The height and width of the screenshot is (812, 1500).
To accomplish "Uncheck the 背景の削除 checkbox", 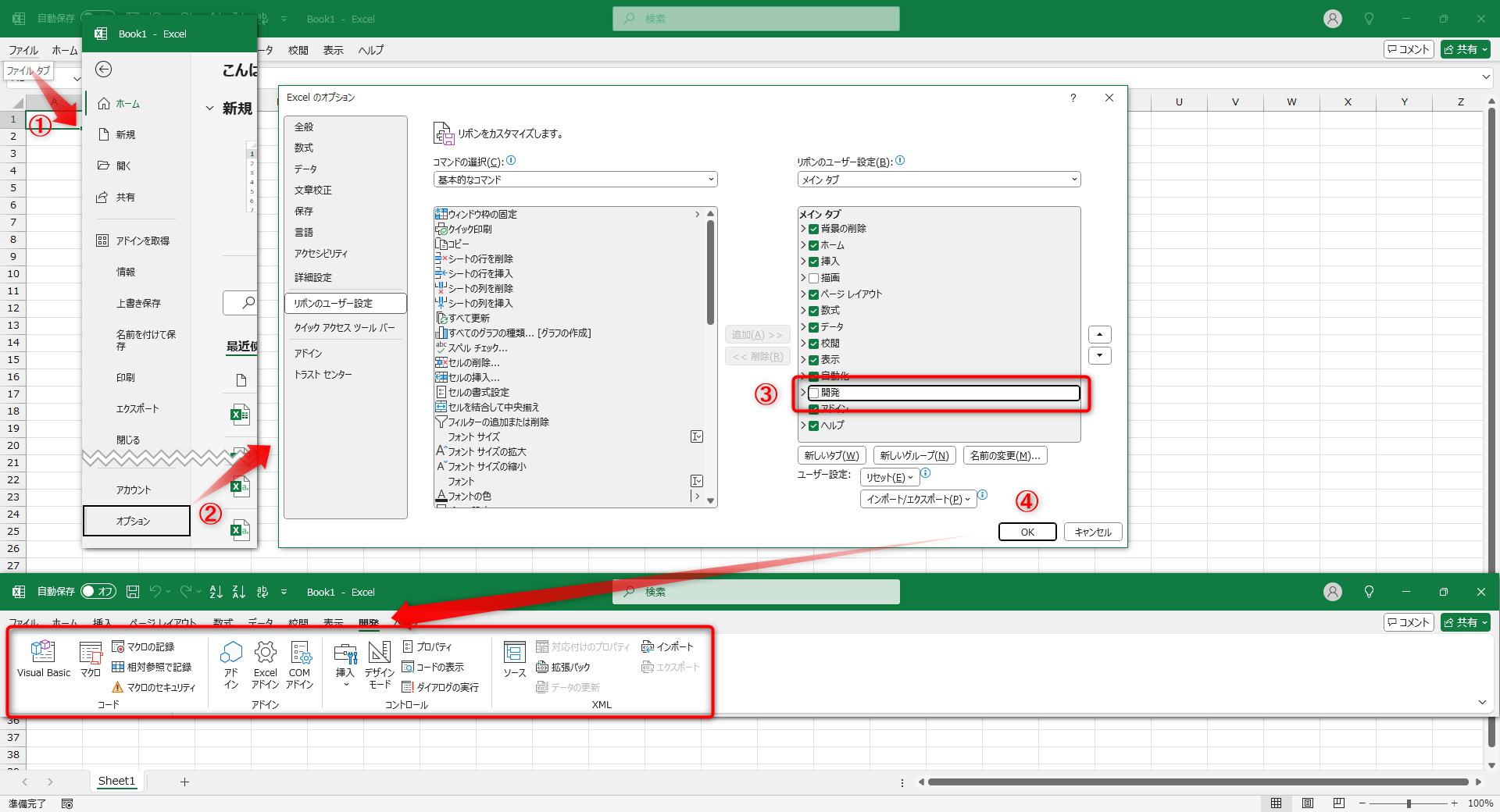I will 814,229.
